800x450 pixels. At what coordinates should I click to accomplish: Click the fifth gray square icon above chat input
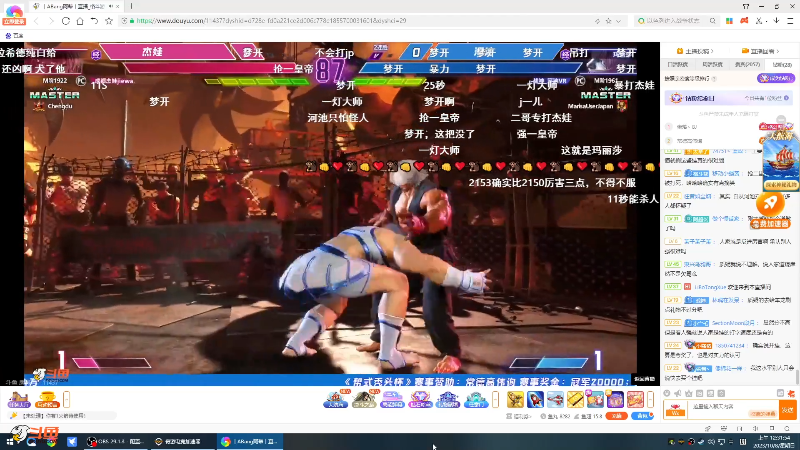click(x=710, y=393)
